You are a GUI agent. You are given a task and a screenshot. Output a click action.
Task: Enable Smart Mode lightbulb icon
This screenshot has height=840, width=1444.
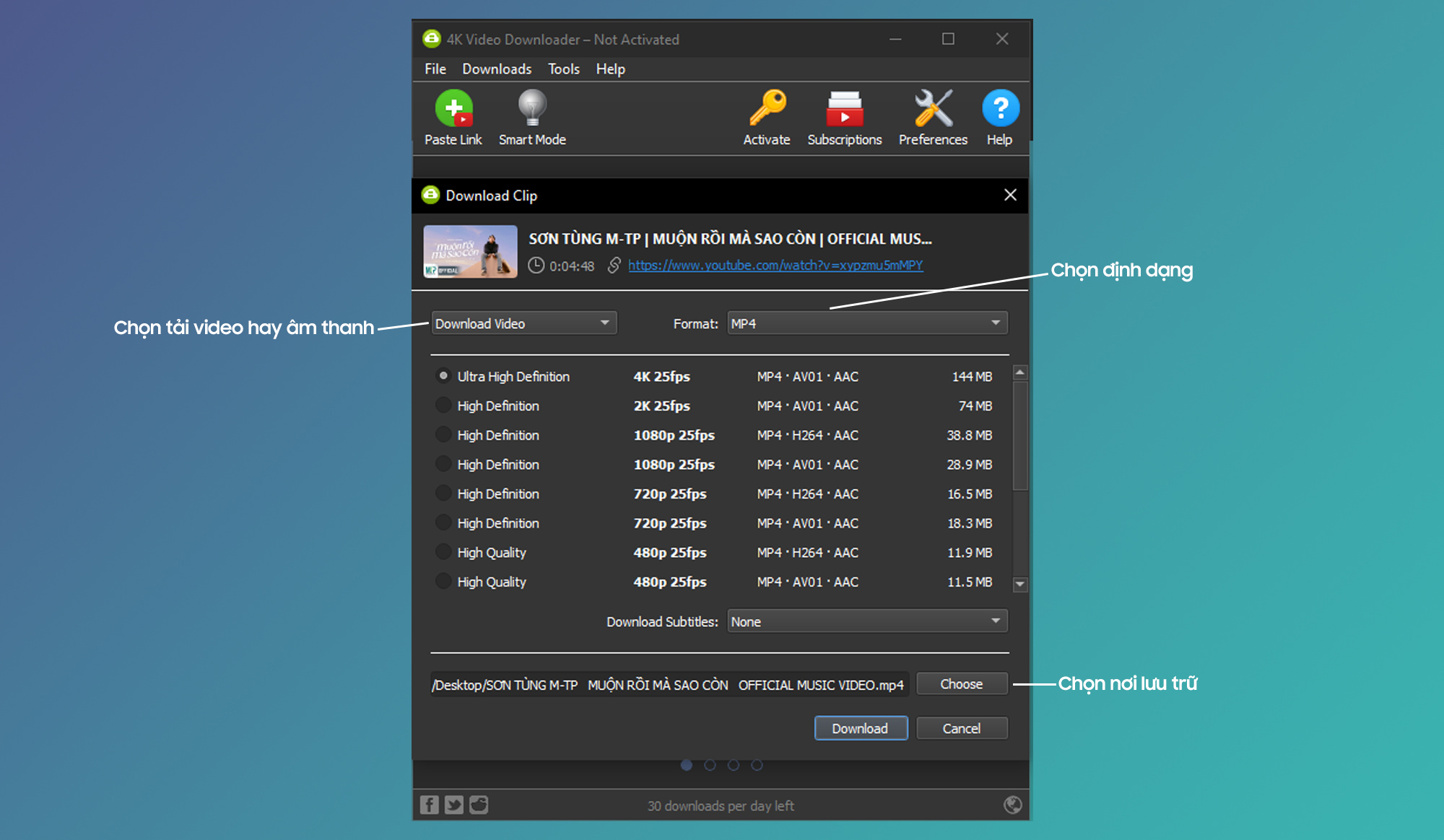[x=532, y=109]
